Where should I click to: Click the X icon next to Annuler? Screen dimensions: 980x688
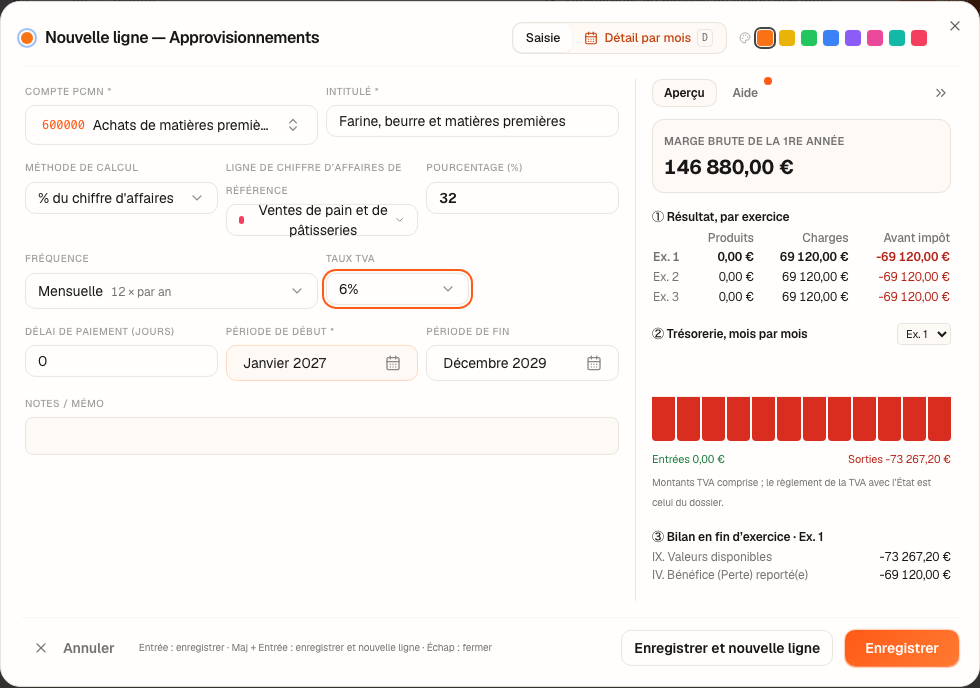coord(41,648)
